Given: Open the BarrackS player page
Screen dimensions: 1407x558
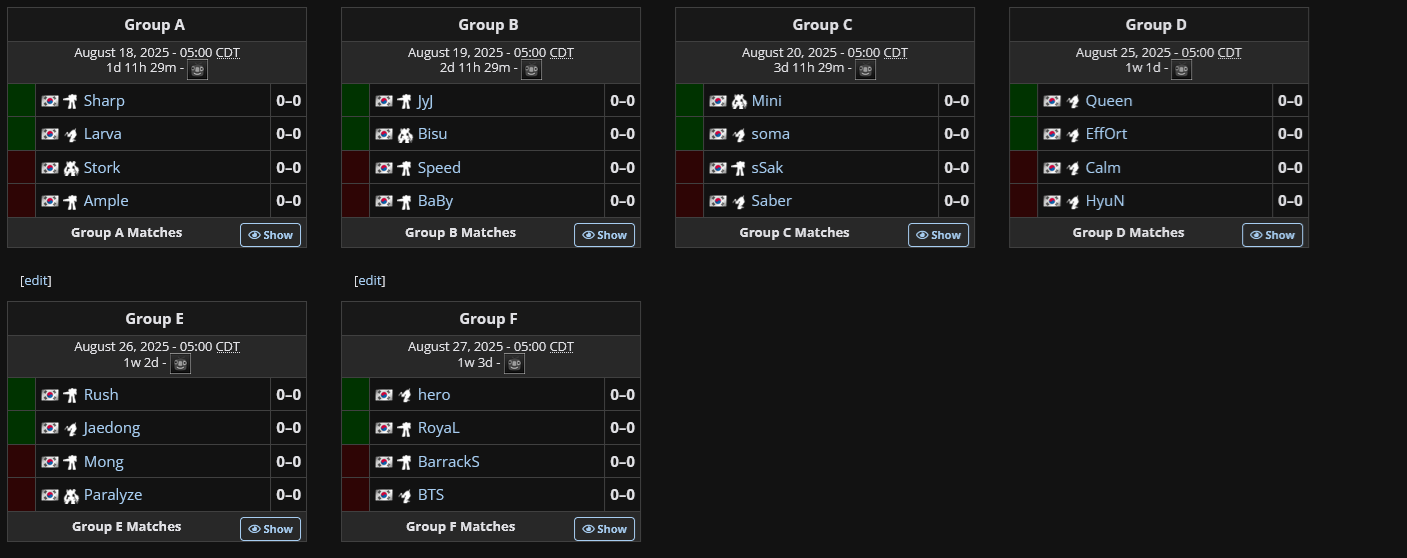Looking at the screenshot, I should coord(449,462).
